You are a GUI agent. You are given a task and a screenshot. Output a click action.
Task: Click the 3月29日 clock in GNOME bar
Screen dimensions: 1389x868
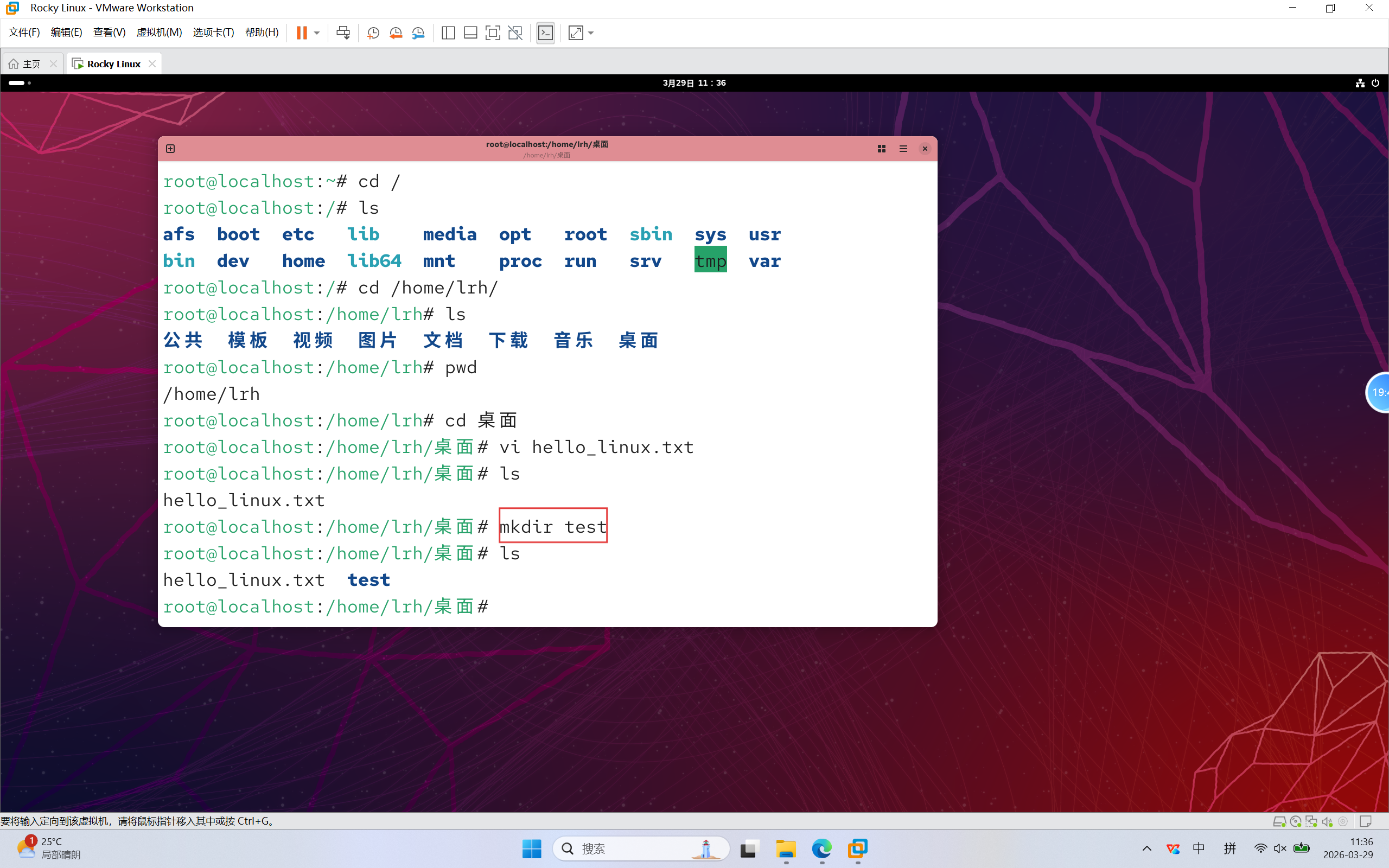pyautogui.click(x=694, y=82)
